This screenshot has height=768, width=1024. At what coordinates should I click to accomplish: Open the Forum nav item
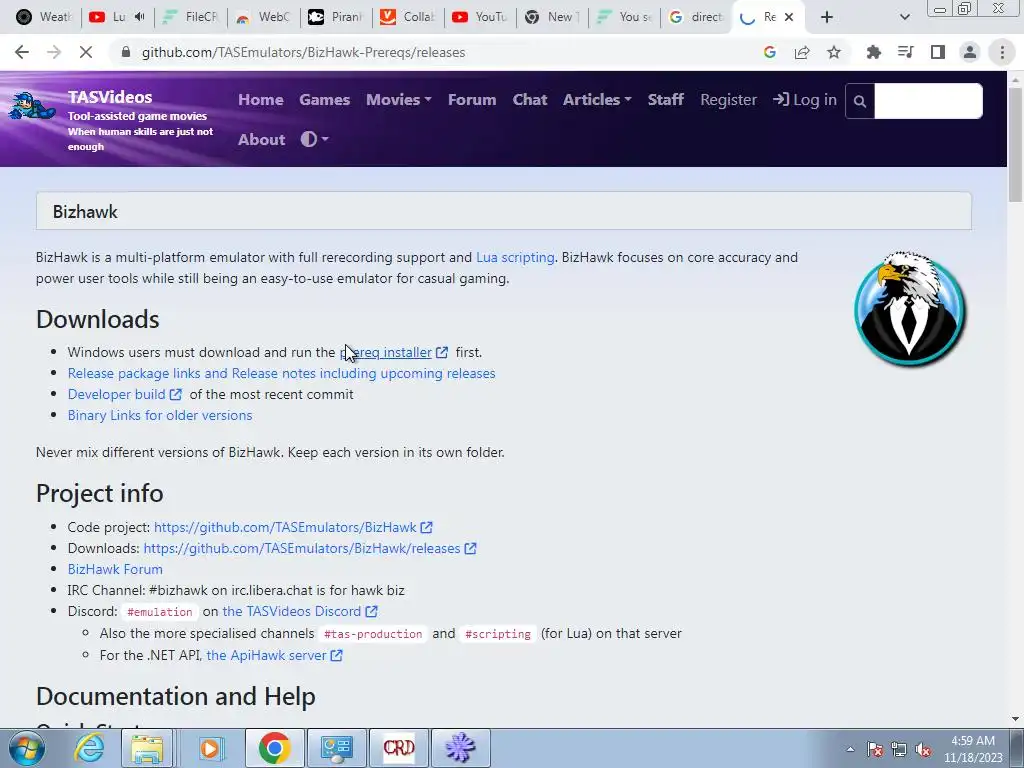pyautogui.click(x=472, y=100)
